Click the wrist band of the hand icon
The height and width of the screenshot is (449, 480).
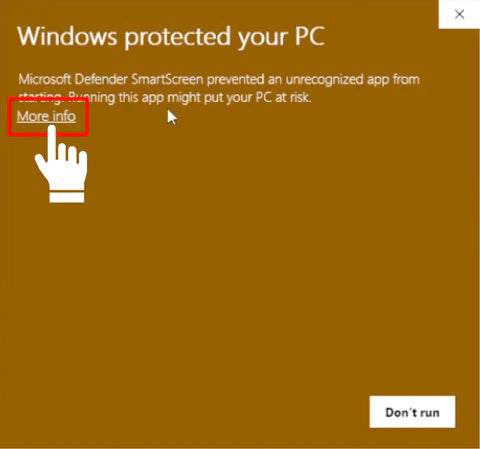click(x=67, y=197)
